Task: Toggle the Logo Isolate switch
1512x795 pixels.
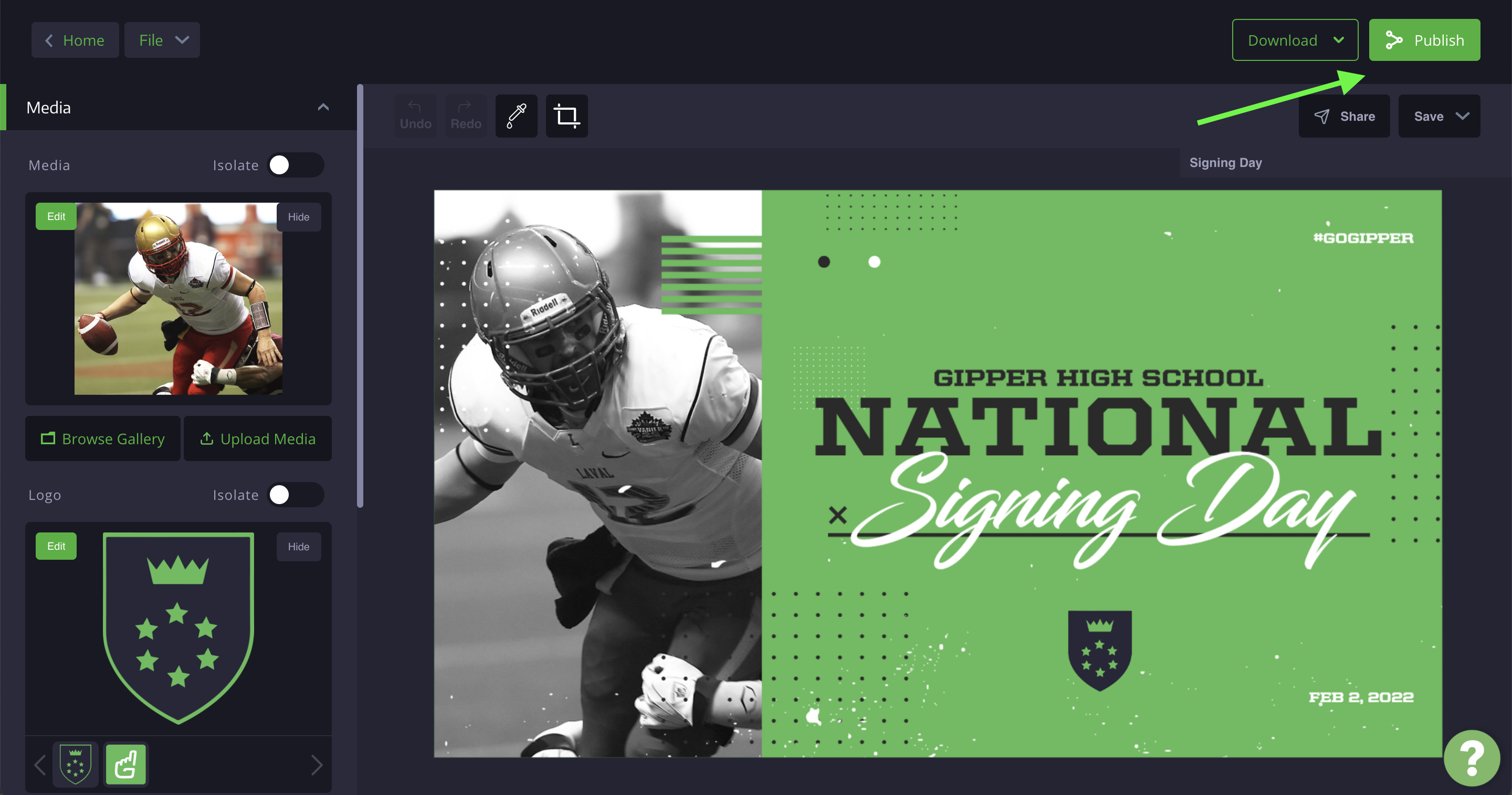Action: (x=296, y=495)
